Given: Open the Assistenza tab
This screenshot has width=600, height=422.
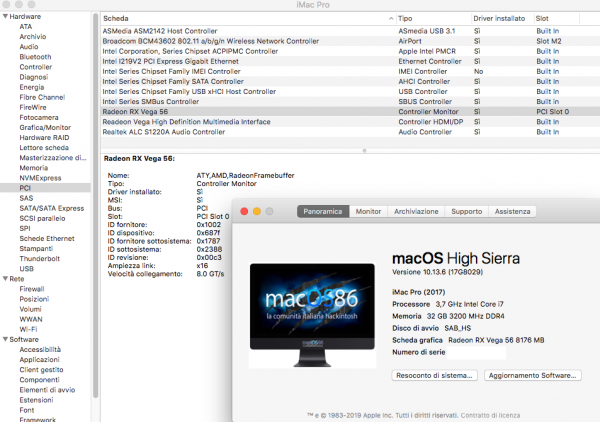Looking at the screenshot, I should coord(512,211).
